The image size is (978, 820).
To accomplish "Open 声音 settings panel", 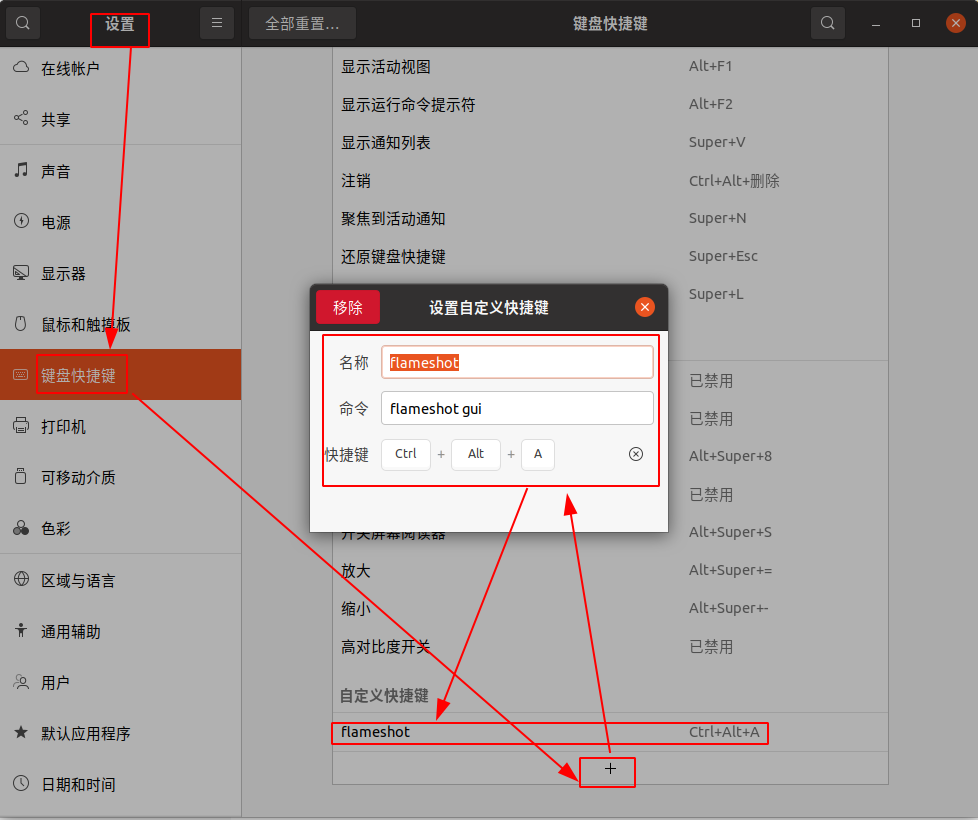I will (120, 171).
